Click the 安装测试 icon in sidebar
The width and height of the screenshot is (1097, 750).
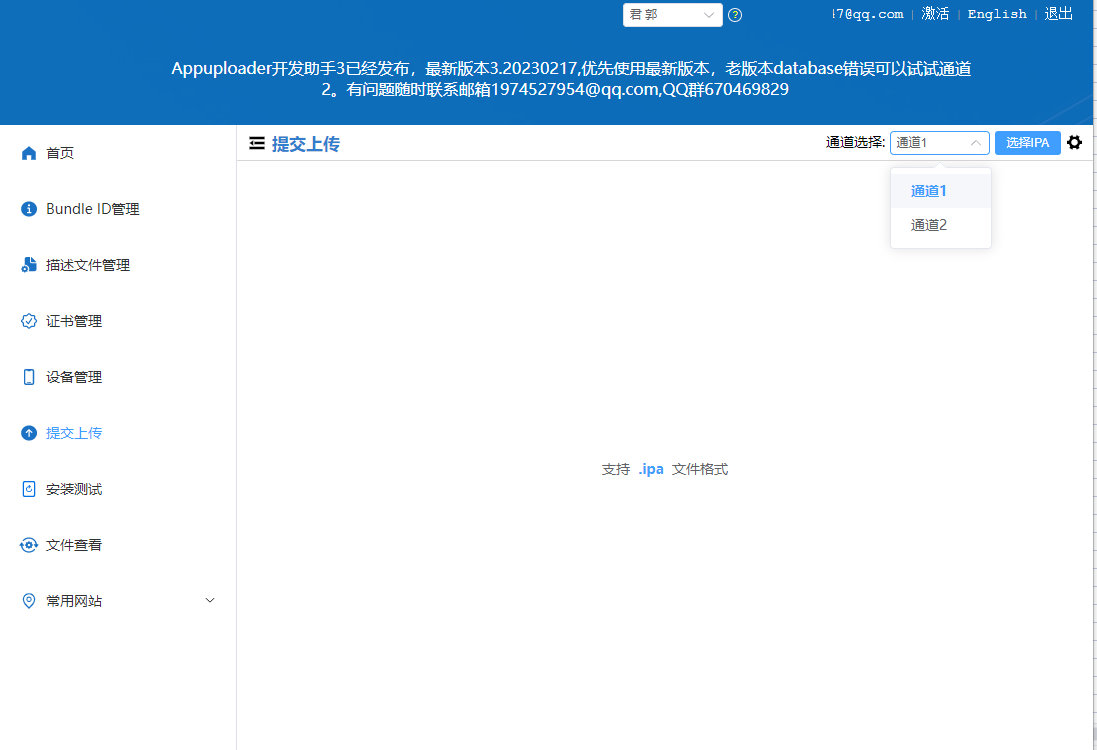29,489
